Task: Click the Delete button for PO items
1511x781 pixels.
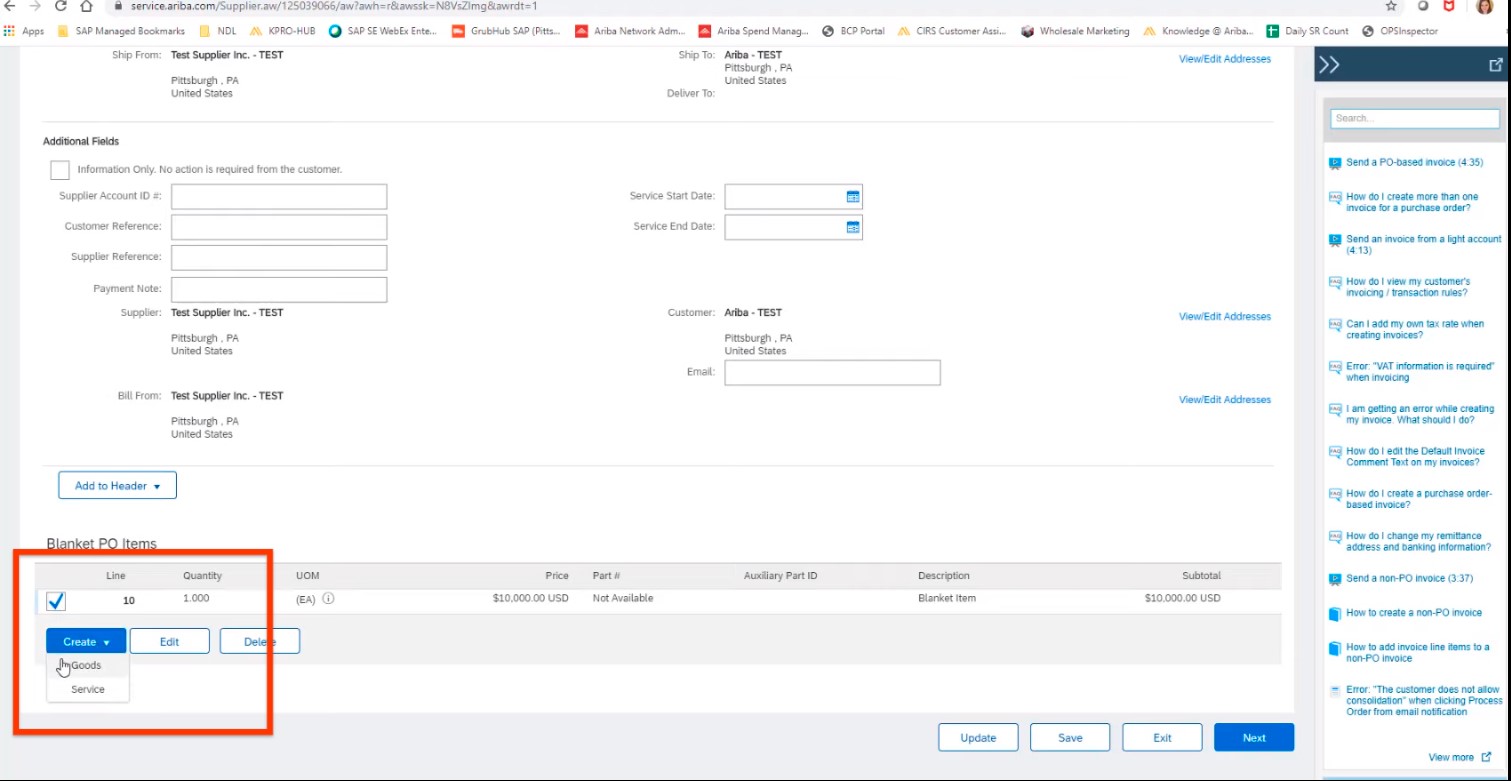Action: [x=259, y=641]
